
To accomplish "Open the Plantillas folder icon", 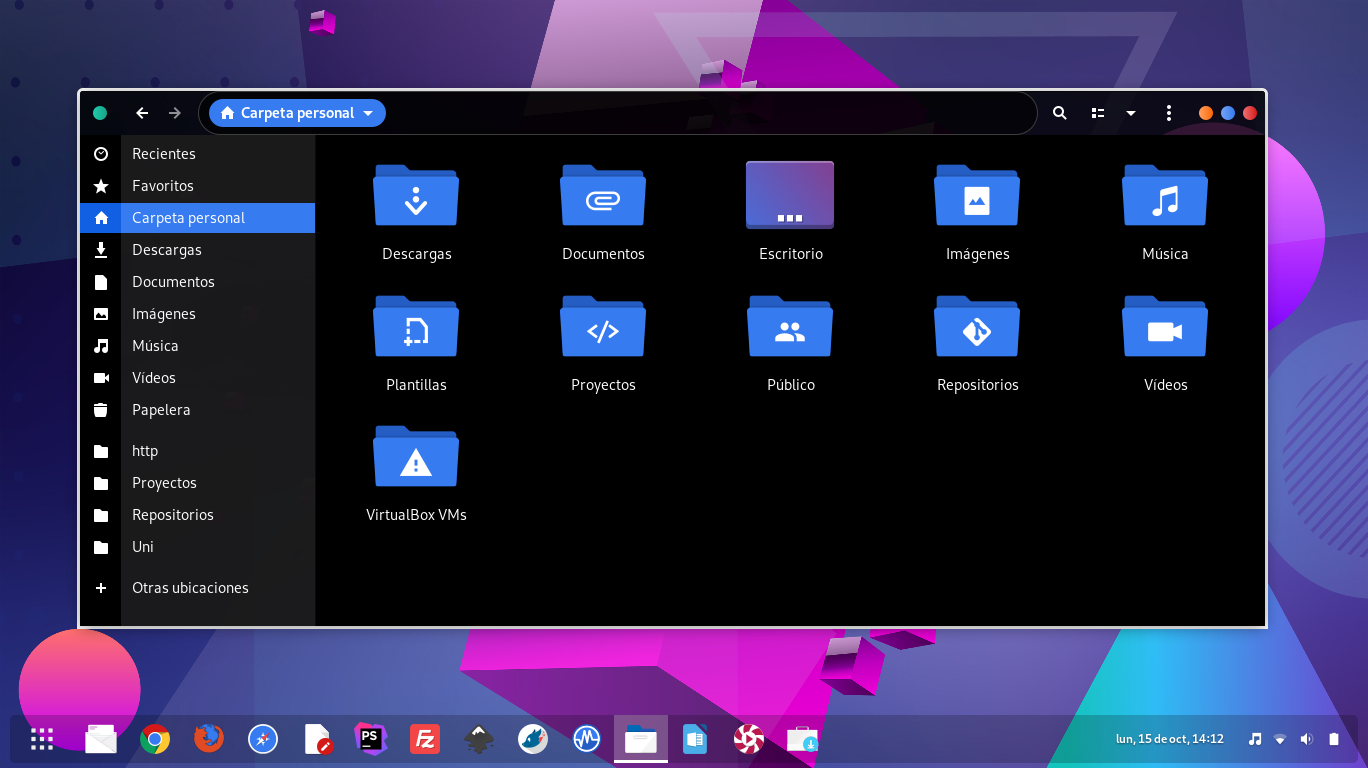I will (416, 326).
